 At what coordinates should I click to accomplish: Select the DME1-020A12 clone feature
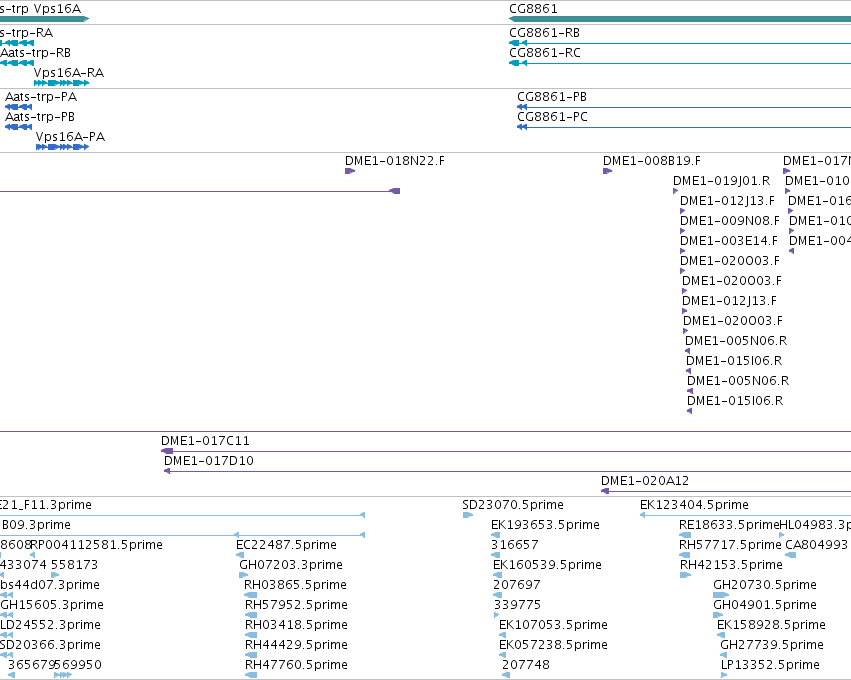726,491
